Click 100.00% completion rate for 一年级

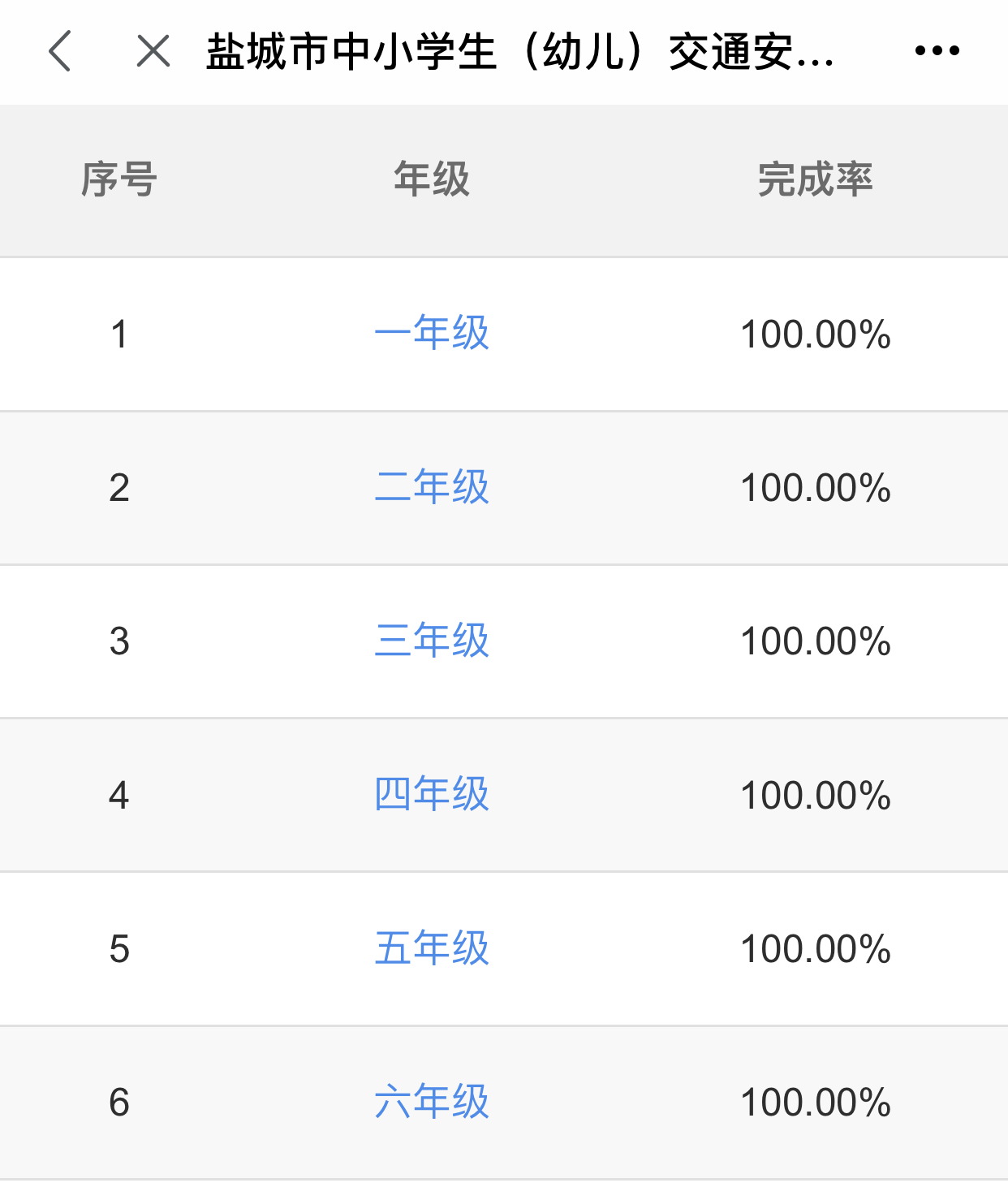point(815,334)
